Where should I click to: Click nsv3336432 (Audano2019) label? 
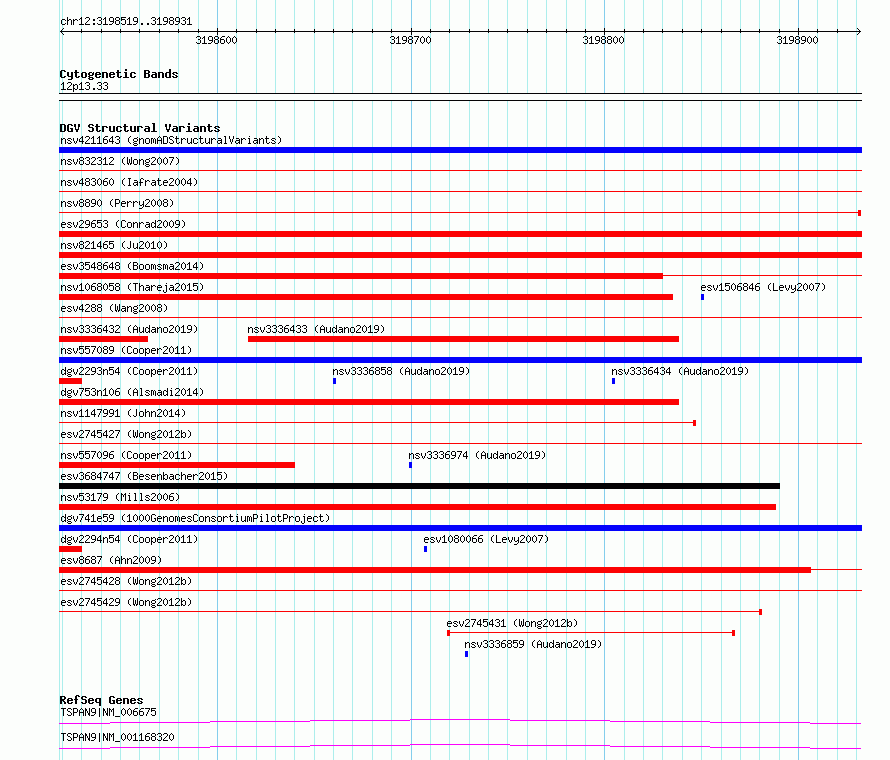129,329
